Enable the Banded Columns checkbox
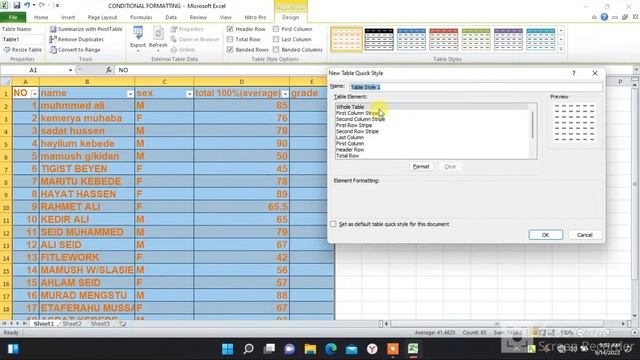 (276, 49)
